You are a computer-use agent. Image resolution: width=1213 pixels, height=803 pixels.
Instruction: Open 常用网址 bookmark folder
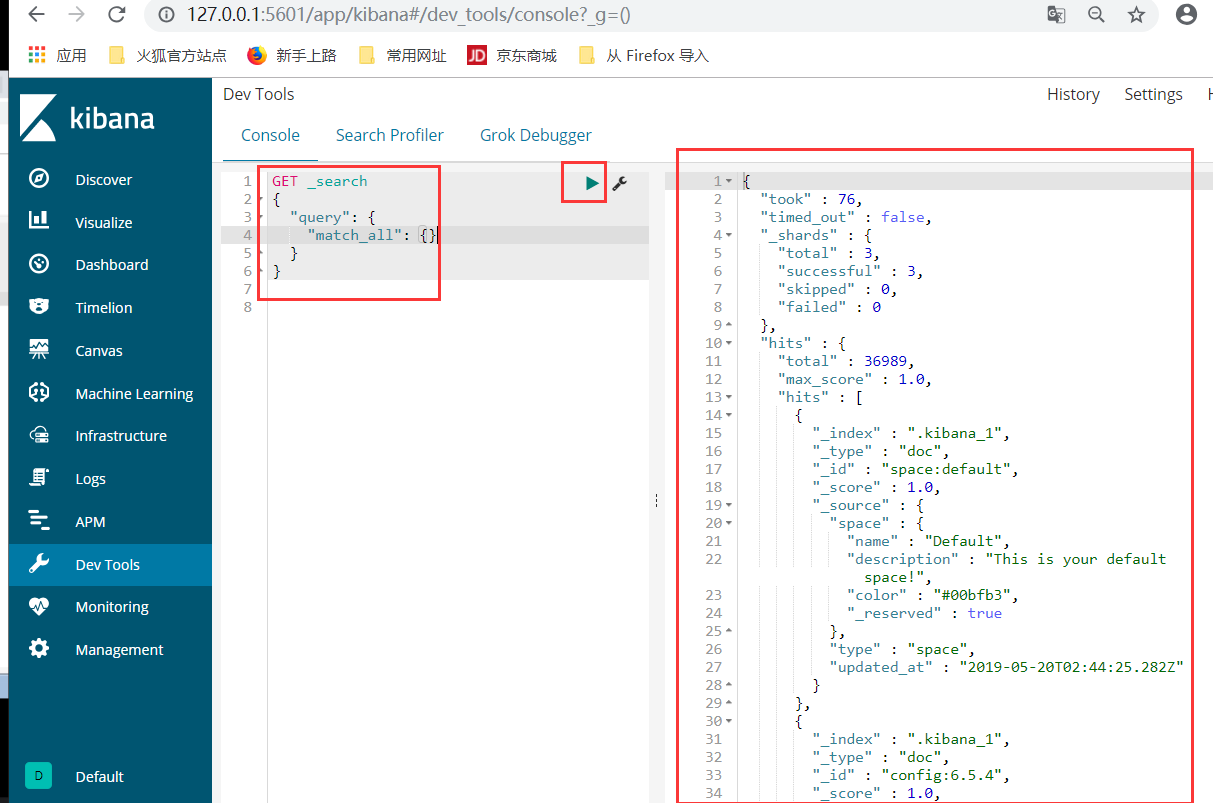(403, 55)
